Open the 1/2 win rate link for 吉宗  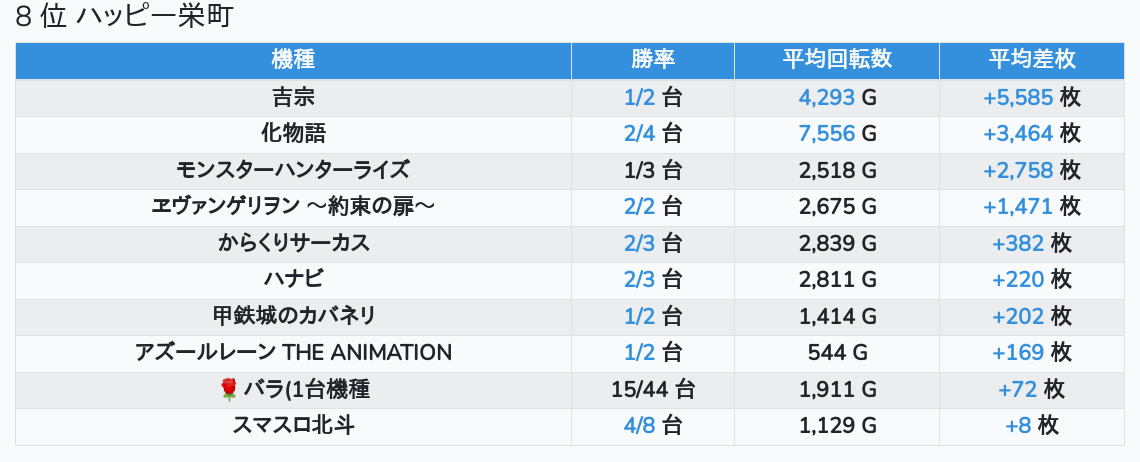pos(639,97)
